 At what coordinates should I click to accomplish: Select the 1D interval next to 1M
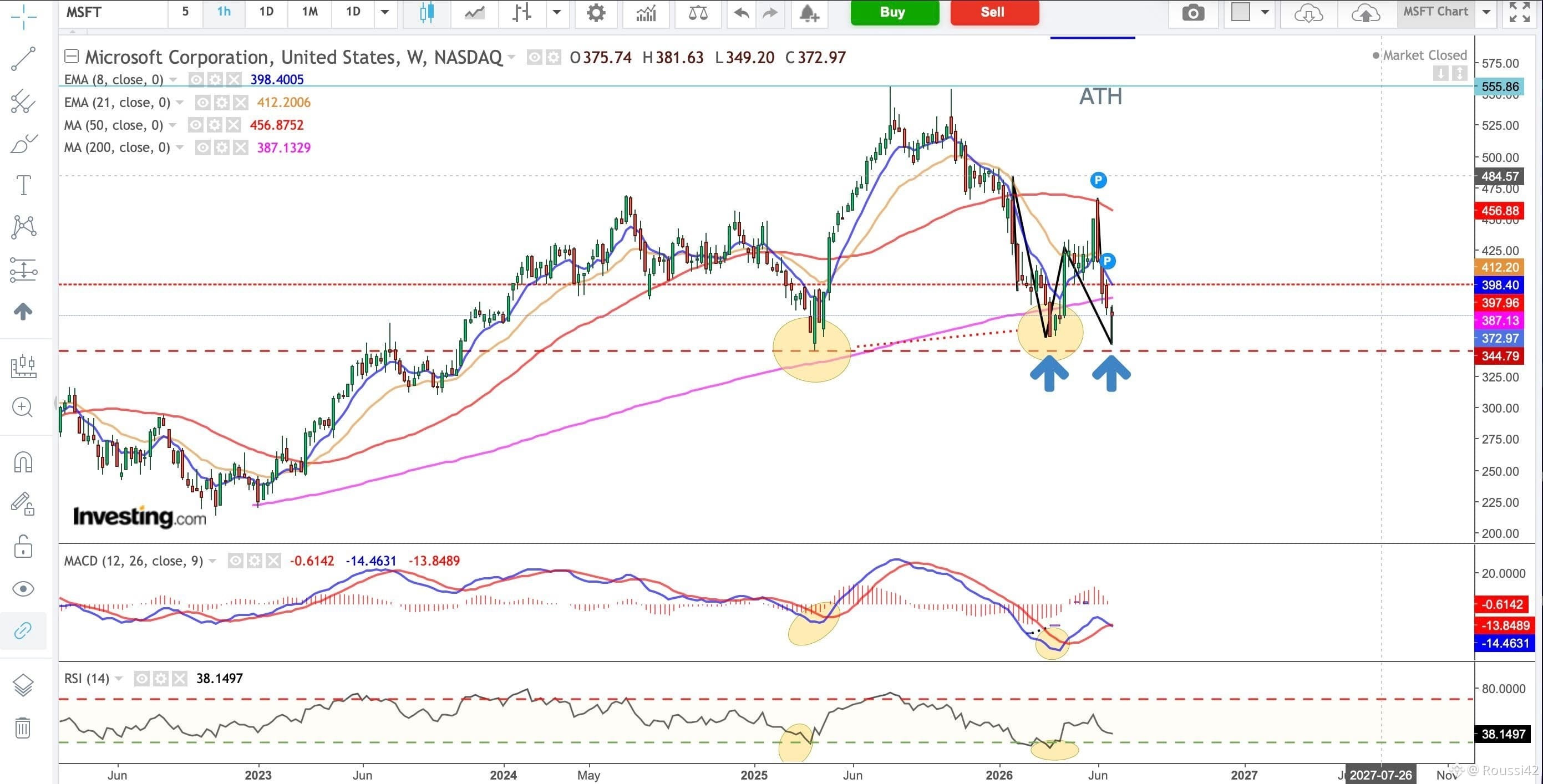click(x=353, y=12)
